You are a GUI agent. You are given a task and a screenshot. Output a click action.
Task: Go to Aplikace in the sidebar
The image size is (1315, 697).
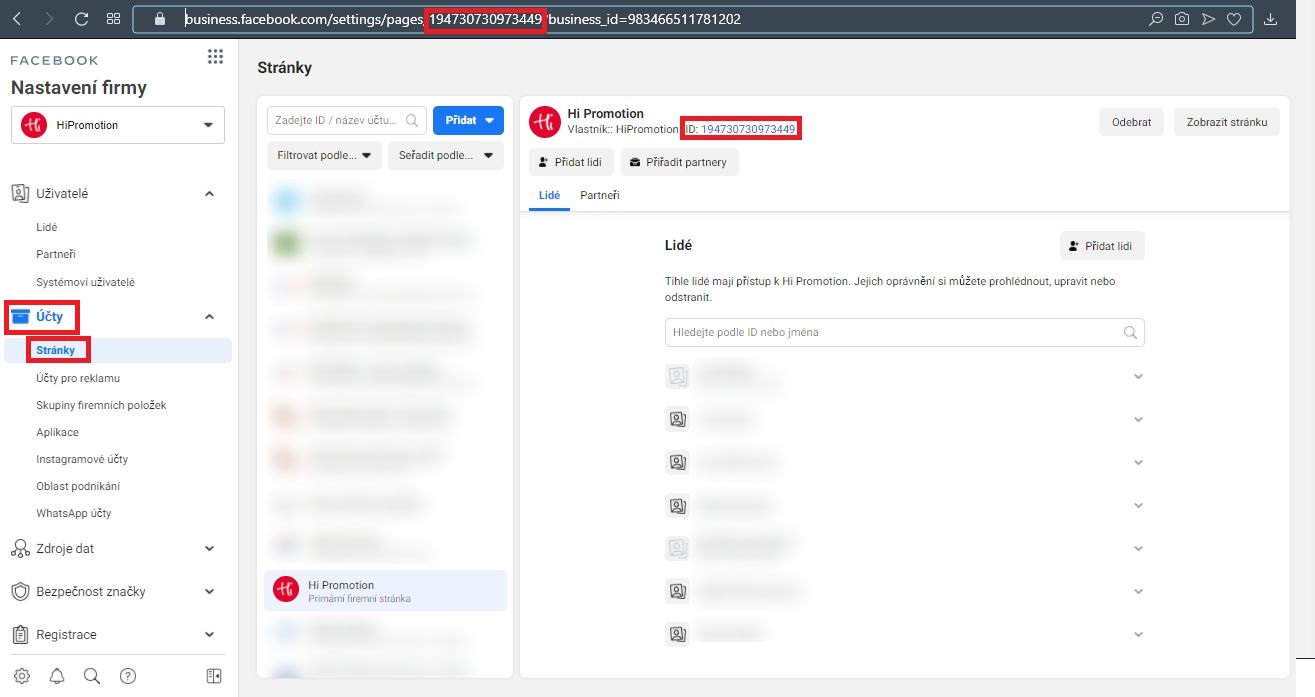[x=57, y=432]
